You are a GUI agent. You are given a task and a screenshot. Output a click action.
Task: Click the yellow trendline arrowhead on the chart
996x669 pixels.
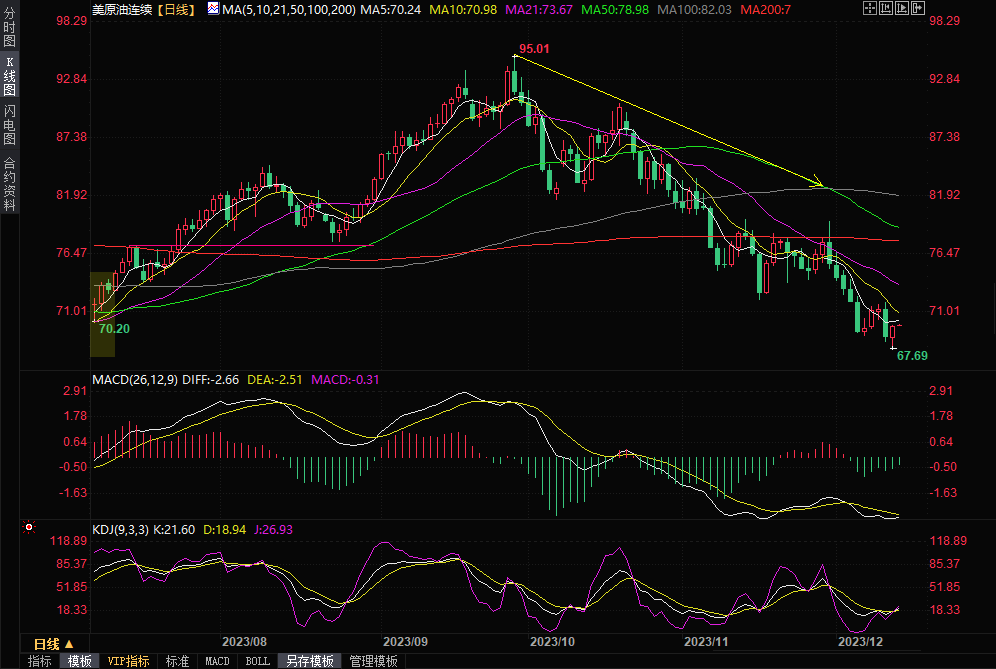coord(819,183)
